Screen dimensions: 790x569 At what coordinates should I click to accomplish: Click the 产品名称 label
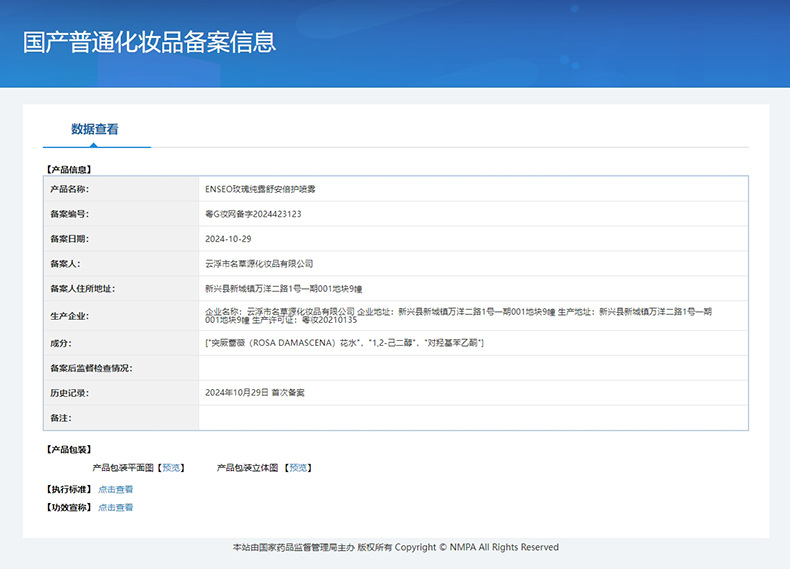click(70, 189)
